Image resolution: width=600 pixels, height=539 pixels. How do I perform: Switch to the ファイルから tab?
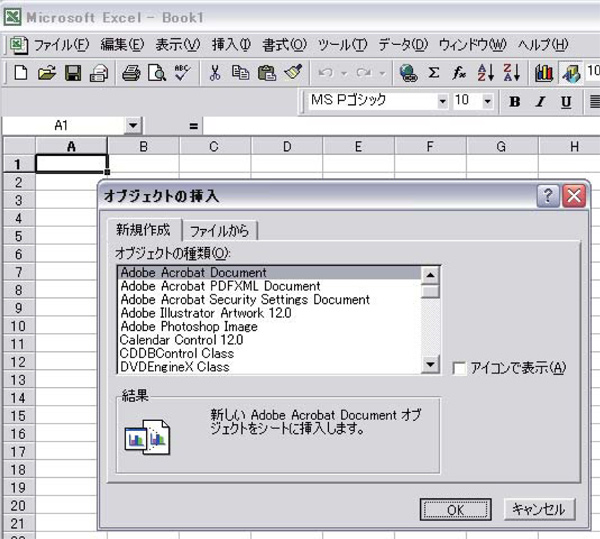(x=219, y=231)
